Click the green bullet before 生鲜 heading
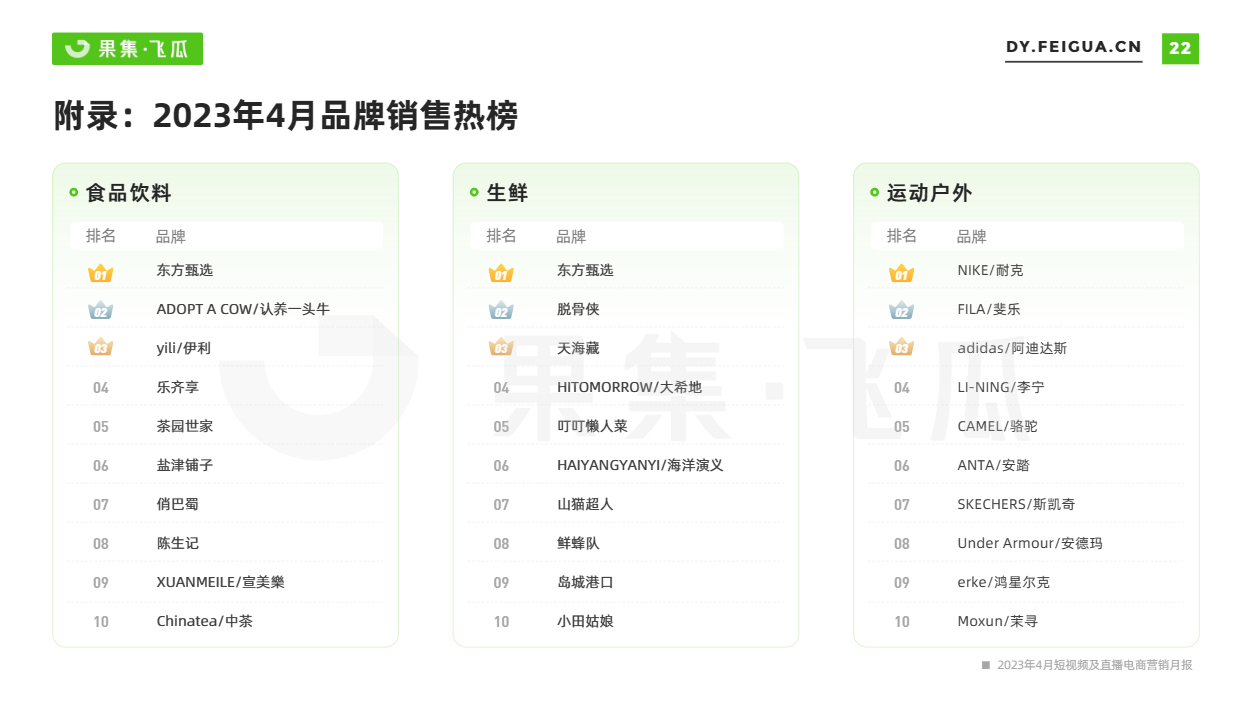 (474, 192)
